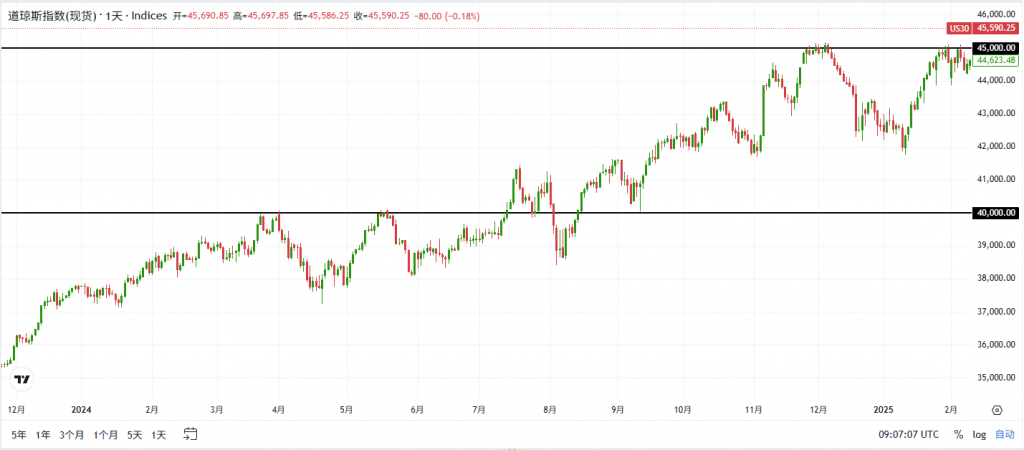Select the 5年 time range

(x=19, y=434)
